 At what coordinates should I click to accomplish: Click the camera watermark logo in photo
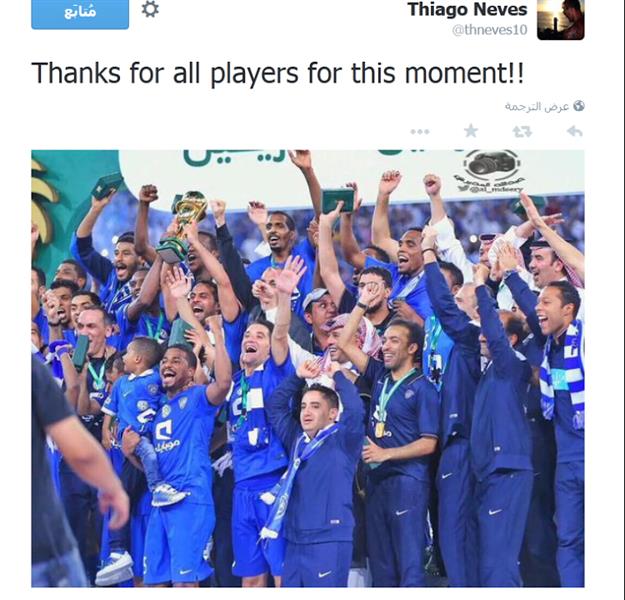tap(491, 164)
